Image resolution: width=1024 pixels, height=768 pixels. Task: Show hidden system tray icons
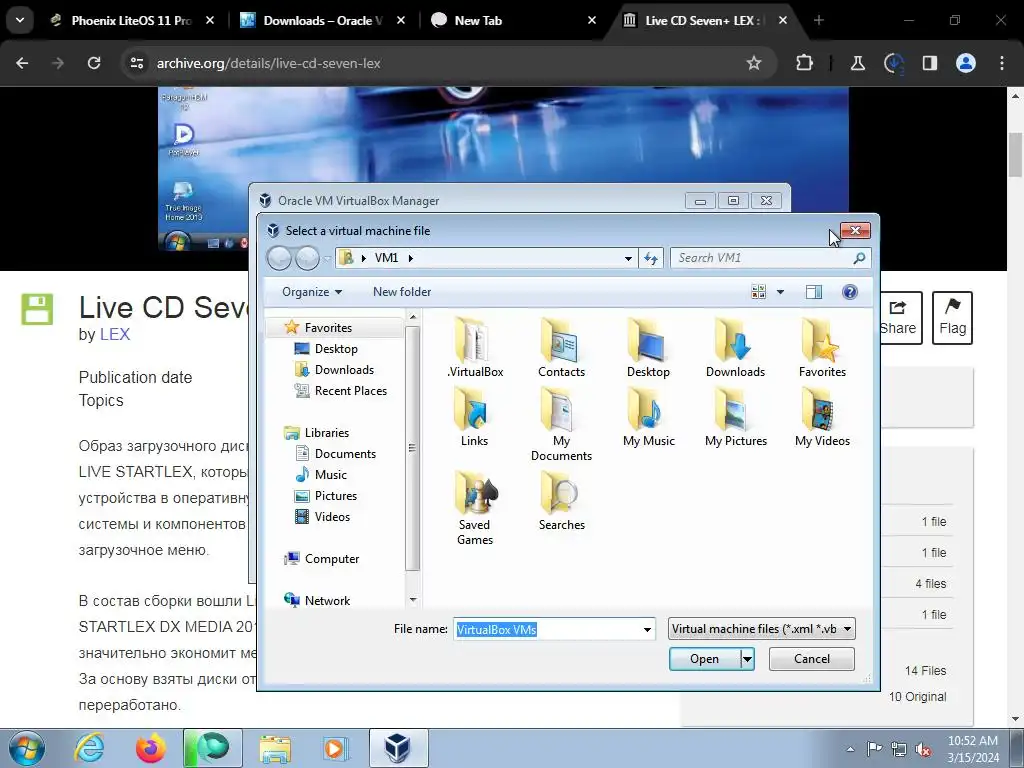(x=850, y=749)
